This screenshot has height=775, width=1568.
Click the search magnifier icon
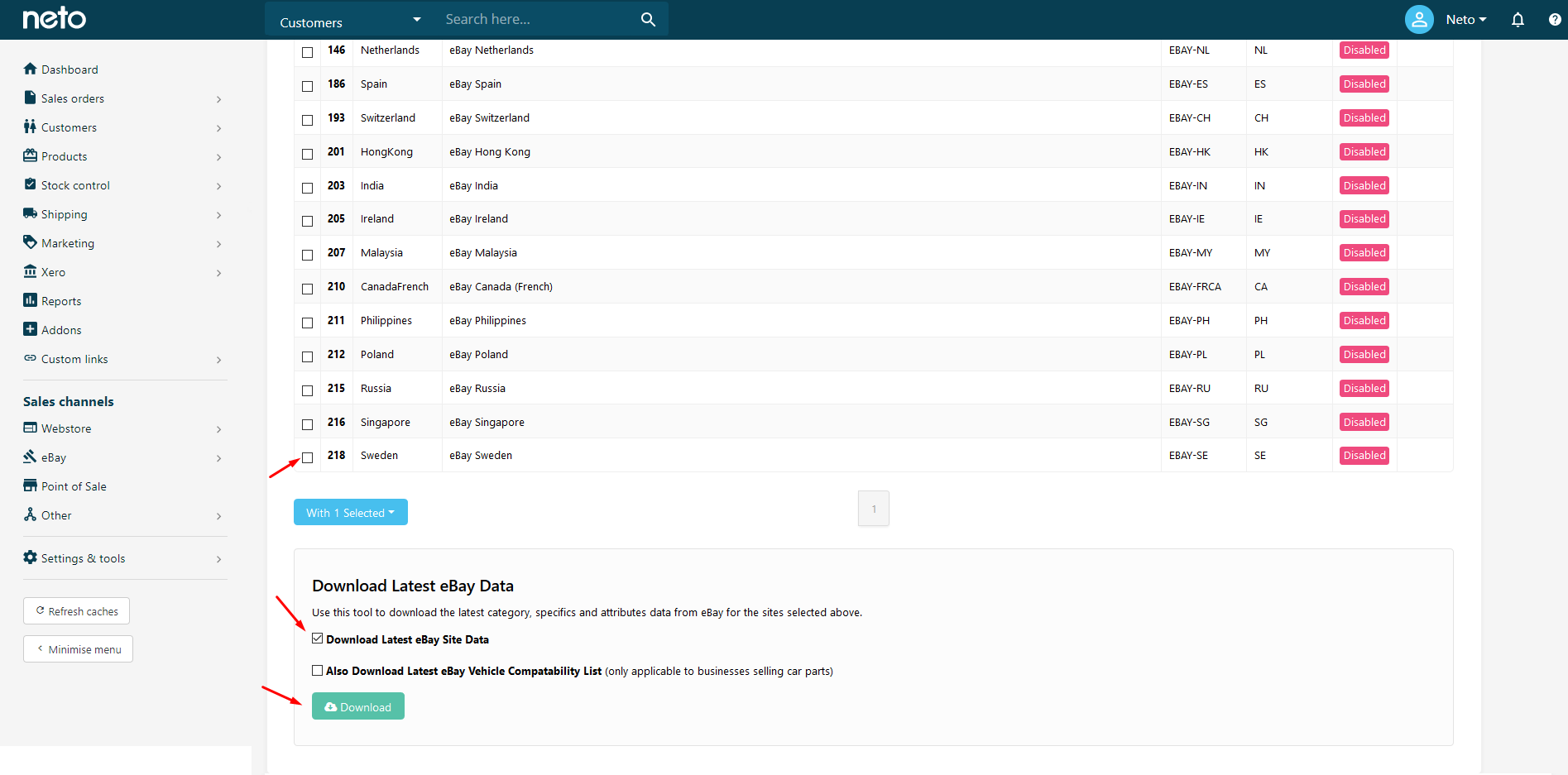coord(648,19)
